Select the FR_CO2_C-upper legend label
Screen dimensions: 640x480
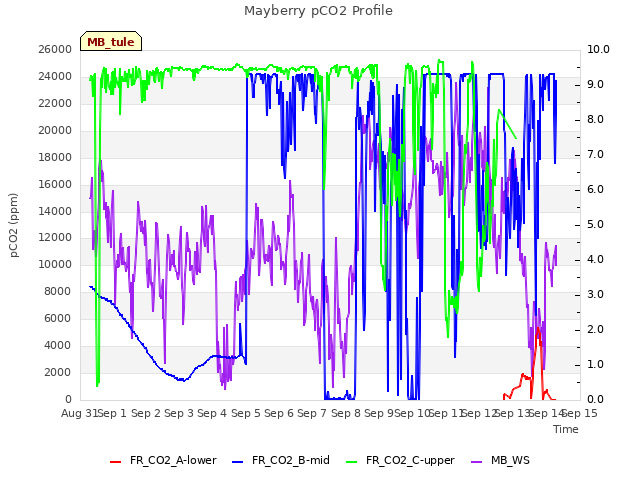click(410, 460)
